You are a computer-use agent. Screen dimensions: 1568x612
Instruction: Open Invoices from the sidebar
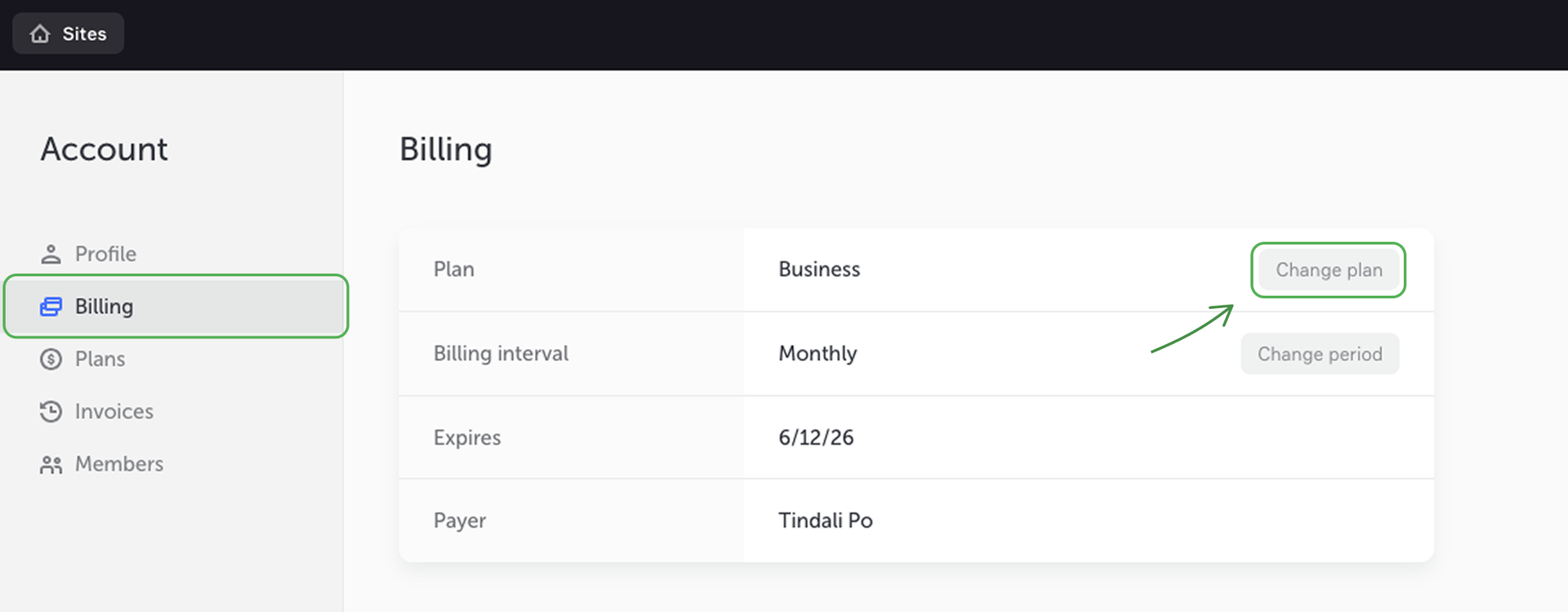(x=114, y=411)
